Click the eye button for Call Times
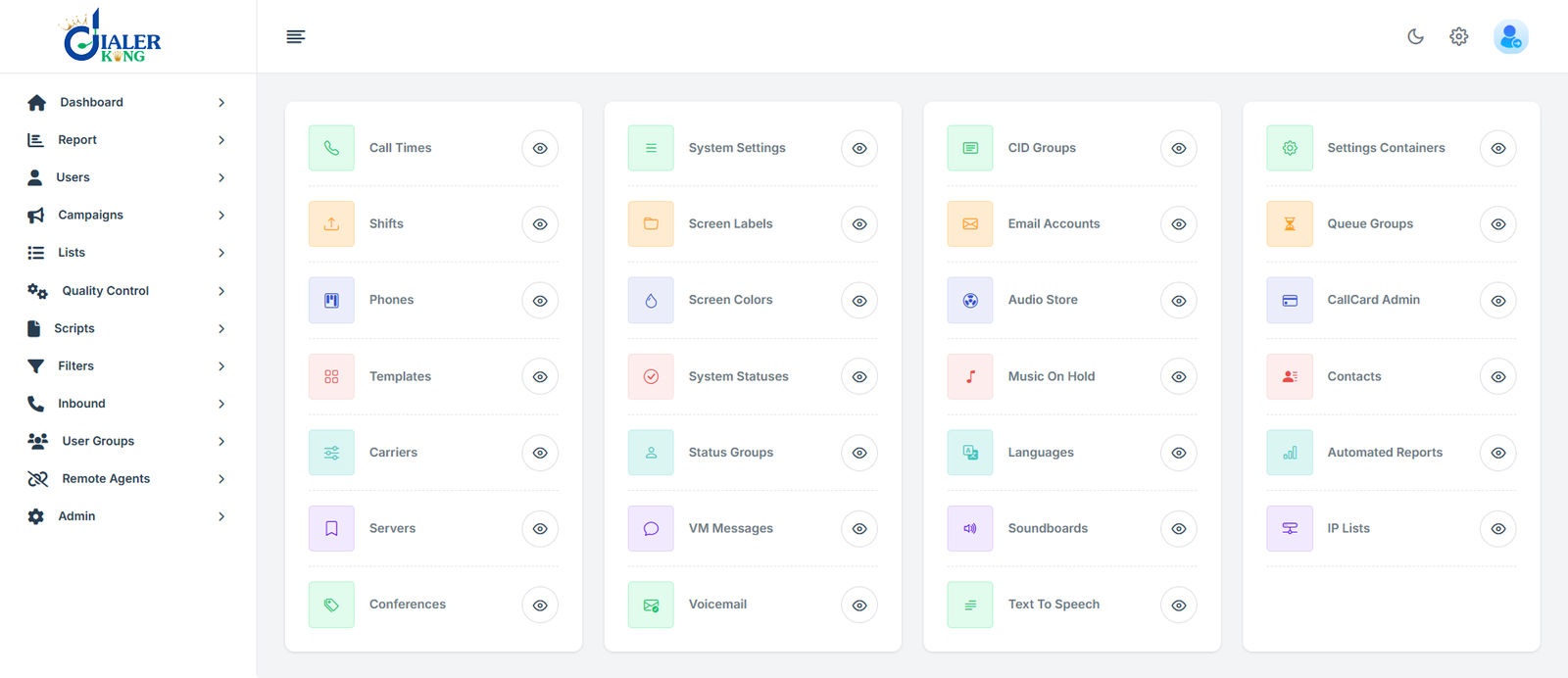Viewport: 1568px width, 678px height. pyautogui.click(x=540, y=148)
